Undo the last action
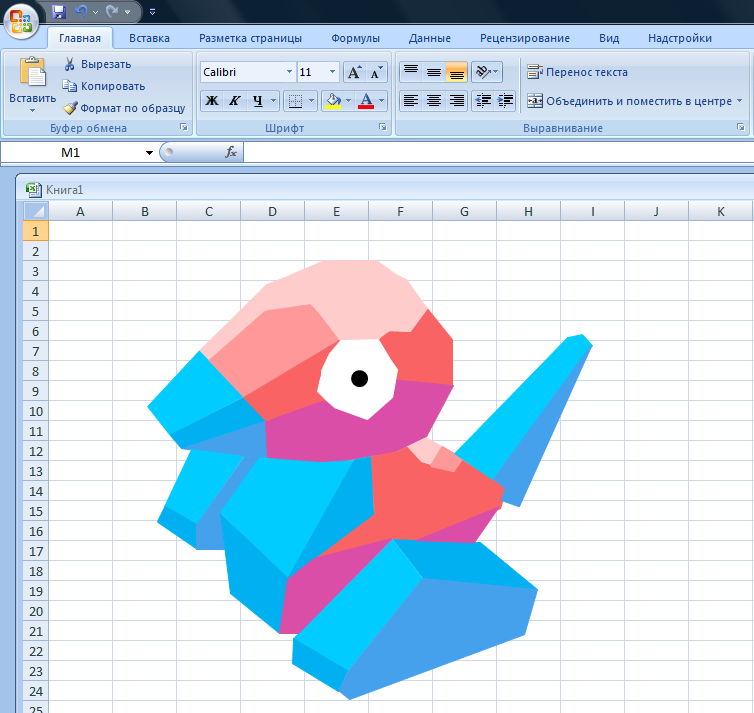This screenshot has width=754, height=713. click(x=81, y=12)
